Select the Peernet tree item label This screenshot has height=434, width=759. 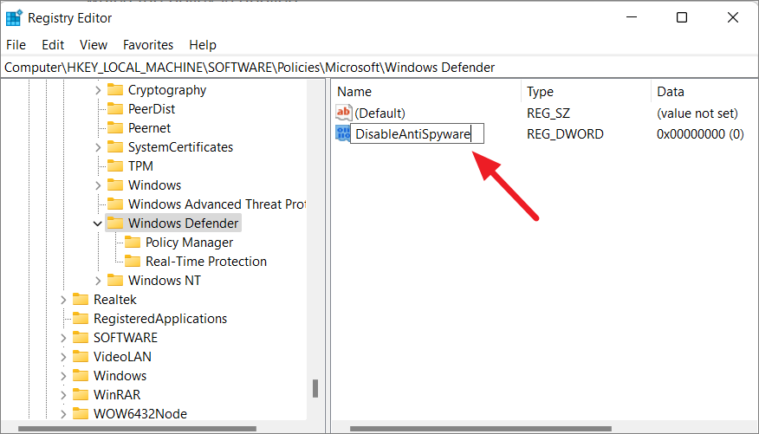point(150,128)
